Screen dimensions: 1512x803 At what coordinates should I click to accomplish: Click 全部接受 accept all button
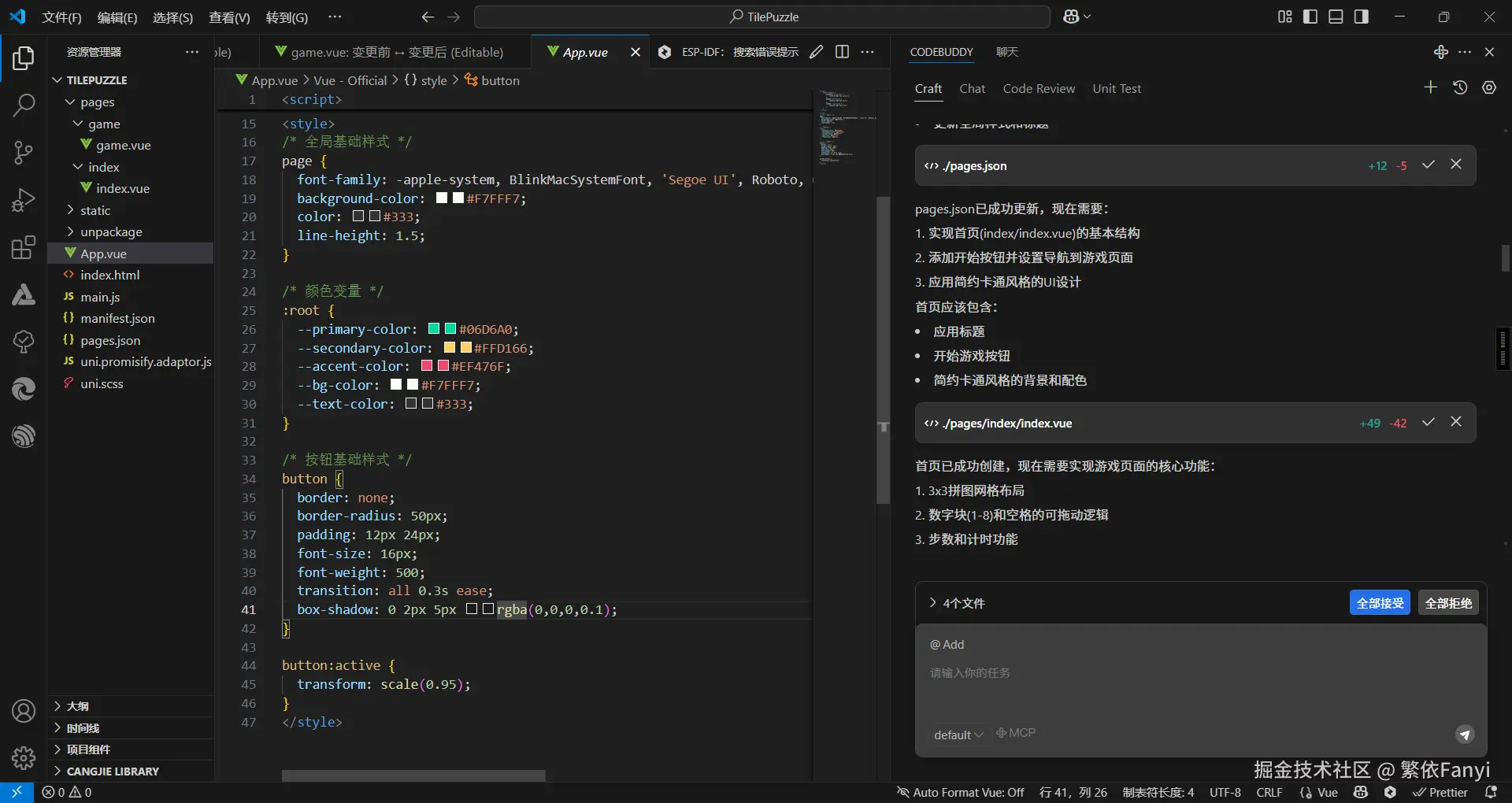click(1380, 603)
